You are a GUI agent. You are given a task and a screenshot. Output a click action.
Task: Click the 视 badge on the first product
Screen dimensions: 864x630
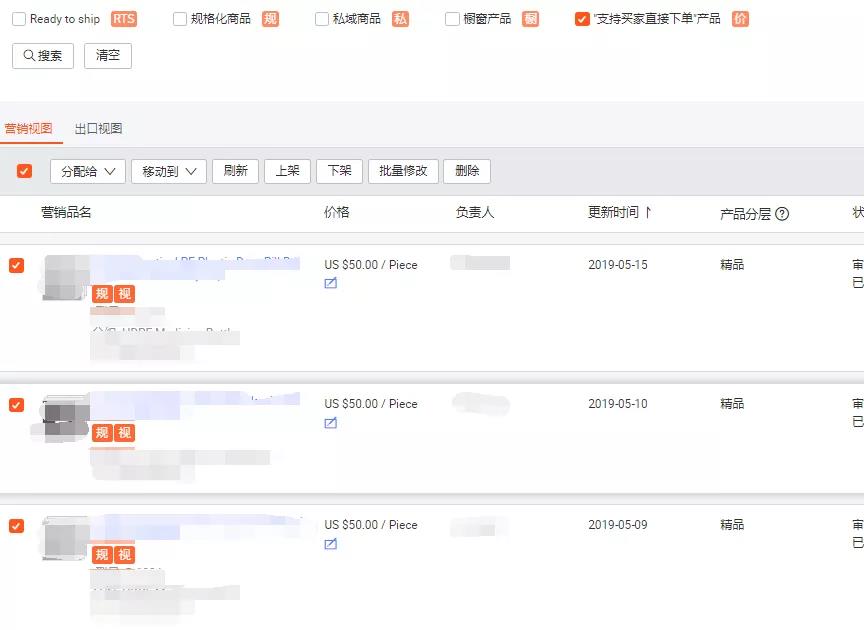point(122,294)
